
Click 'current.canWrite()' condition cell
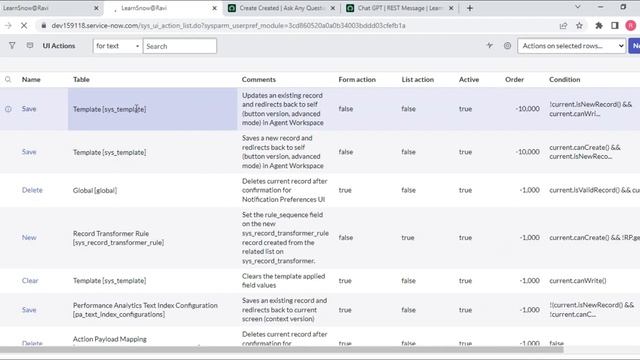coord(578,280)
